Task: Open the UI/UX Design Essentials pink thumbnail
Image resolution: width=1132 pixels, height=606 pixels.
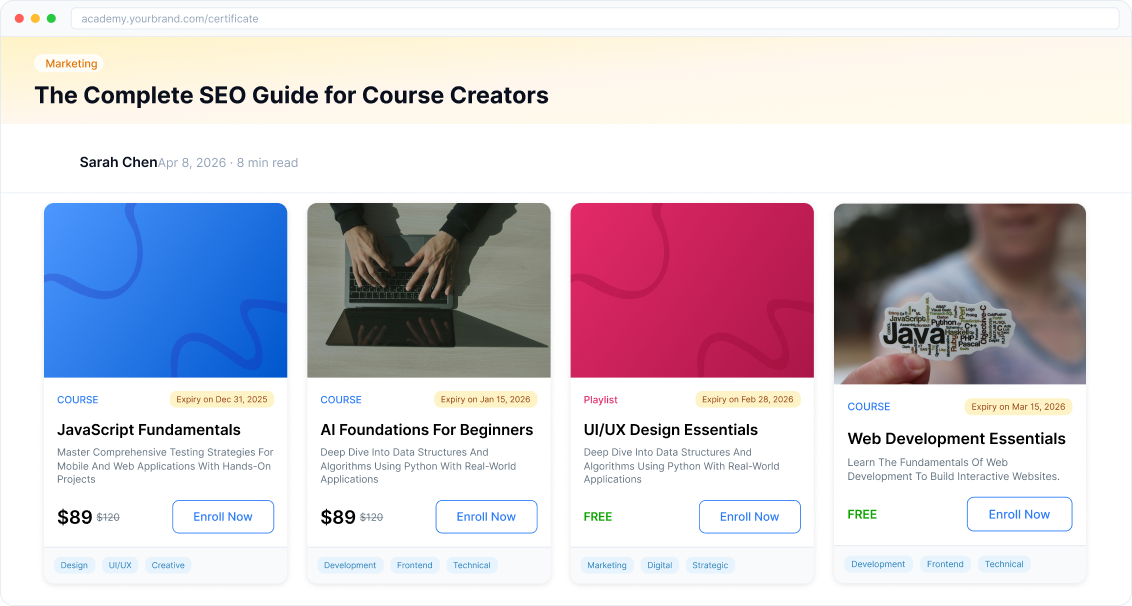Action: (691, 290)
